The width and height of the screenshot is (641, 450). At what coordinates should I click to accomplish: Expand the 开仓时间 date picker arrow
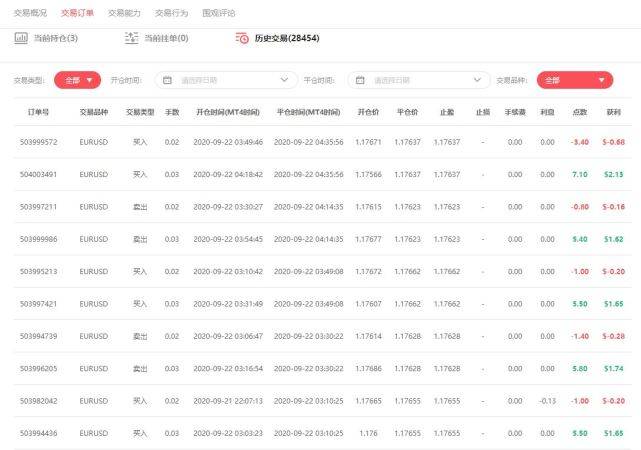click(286, 80)
